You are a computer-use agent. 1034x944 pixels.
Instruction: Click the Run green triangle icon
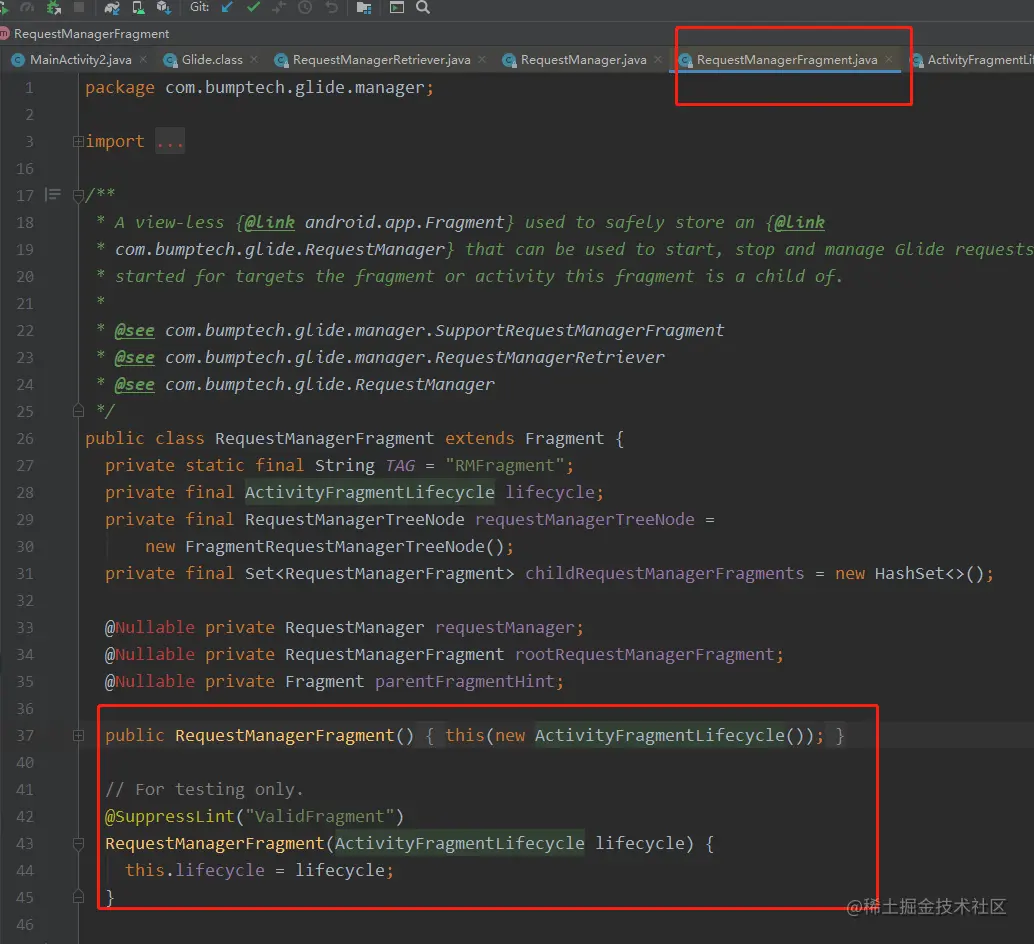pos(4,7)
